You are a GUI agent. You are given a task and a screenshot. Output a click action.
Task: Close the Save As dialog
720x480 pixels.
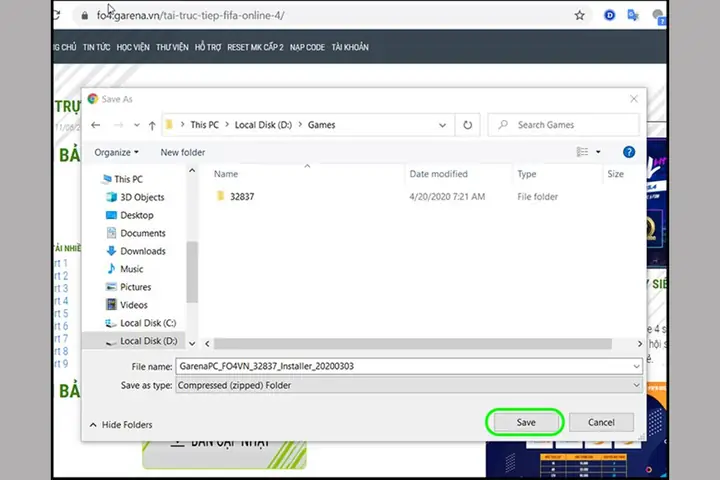[634, 99]
